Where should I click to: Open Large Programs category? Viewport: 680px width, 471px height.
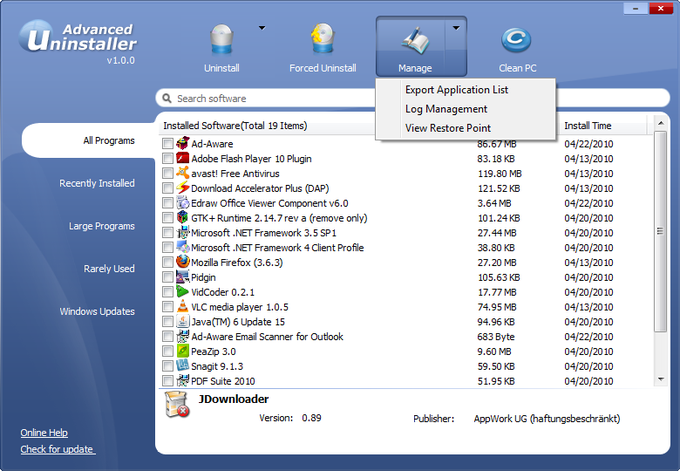[x=101, y=226]
